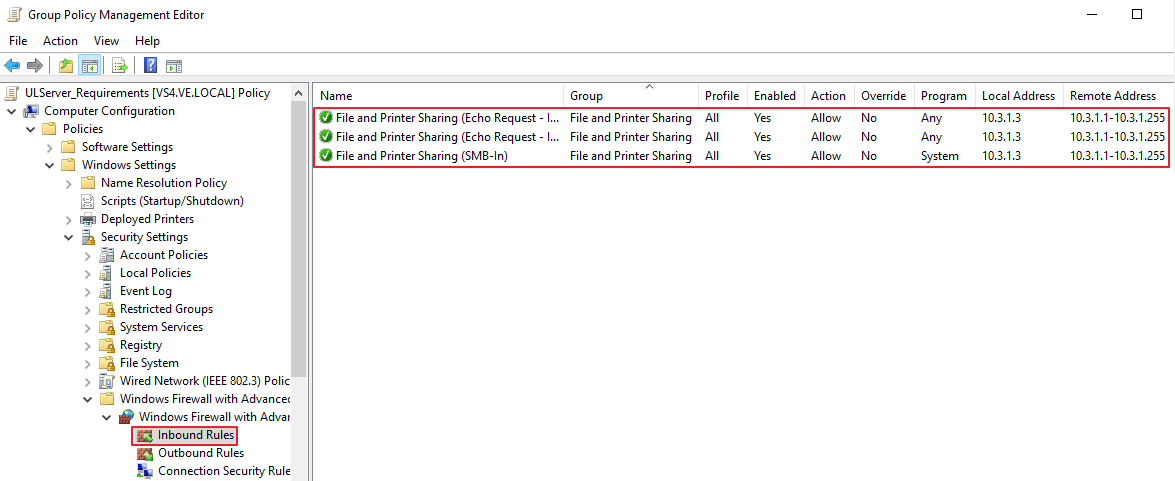The width and height of the screenshot is (1175, 481).
Task: Click the Wired Network (IEEE 802.3) icon
Action: [106, 381]
